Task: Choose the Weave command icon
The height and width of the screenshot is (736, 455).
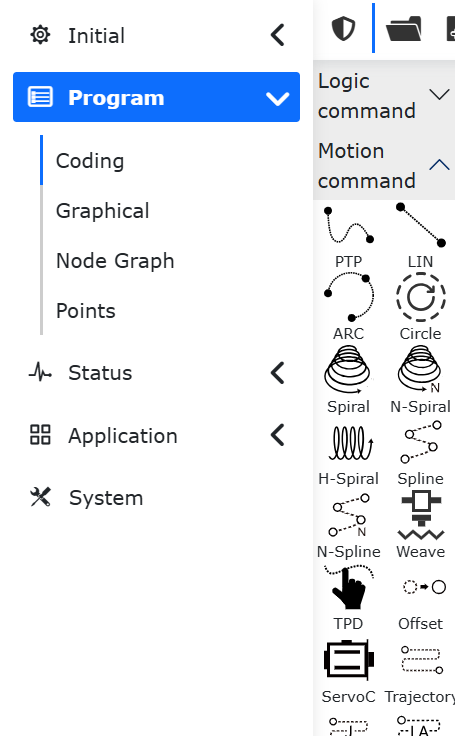Action: pos(421,515)
